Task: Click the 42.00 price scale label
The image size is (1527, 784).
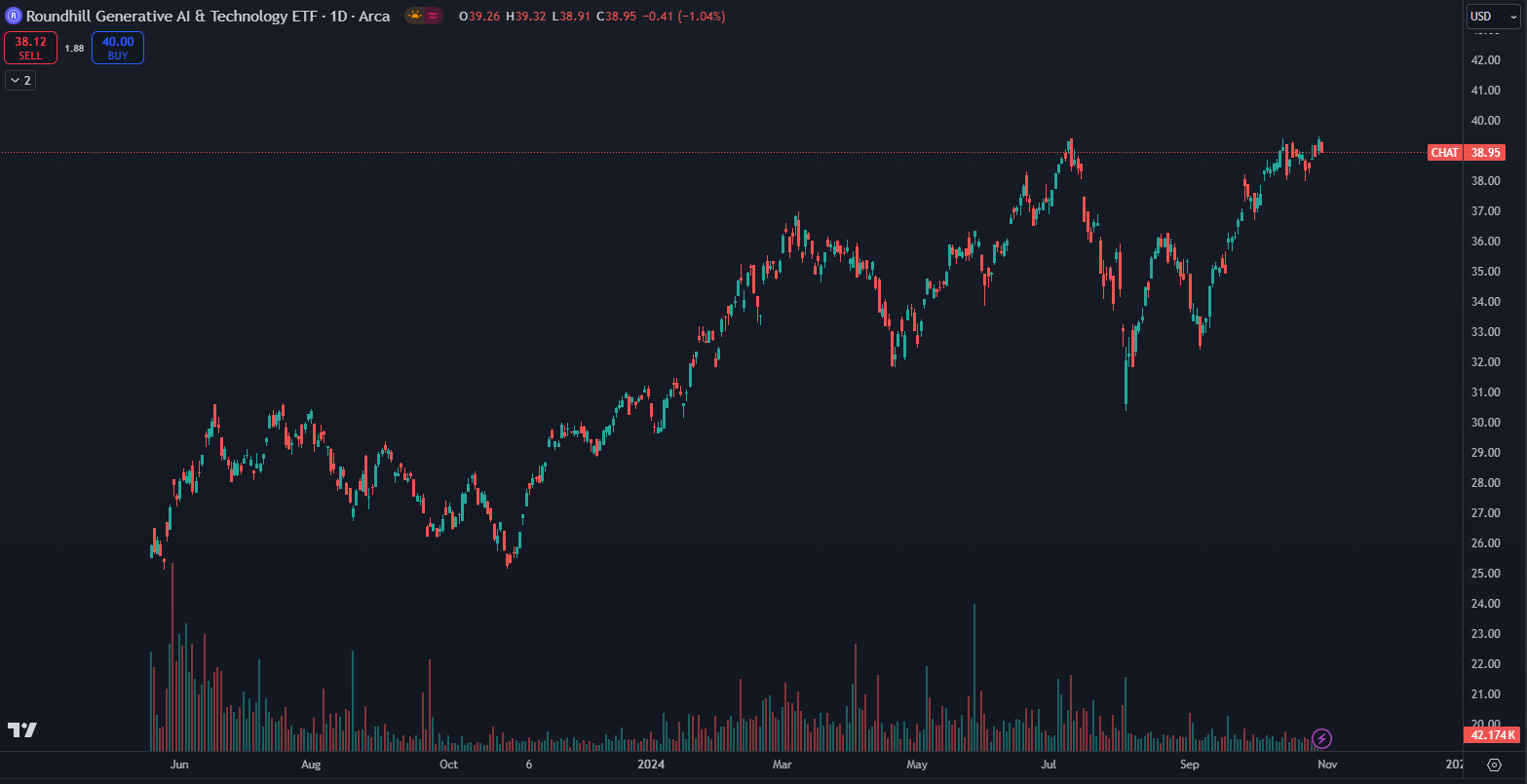Action: [1485, 60]
